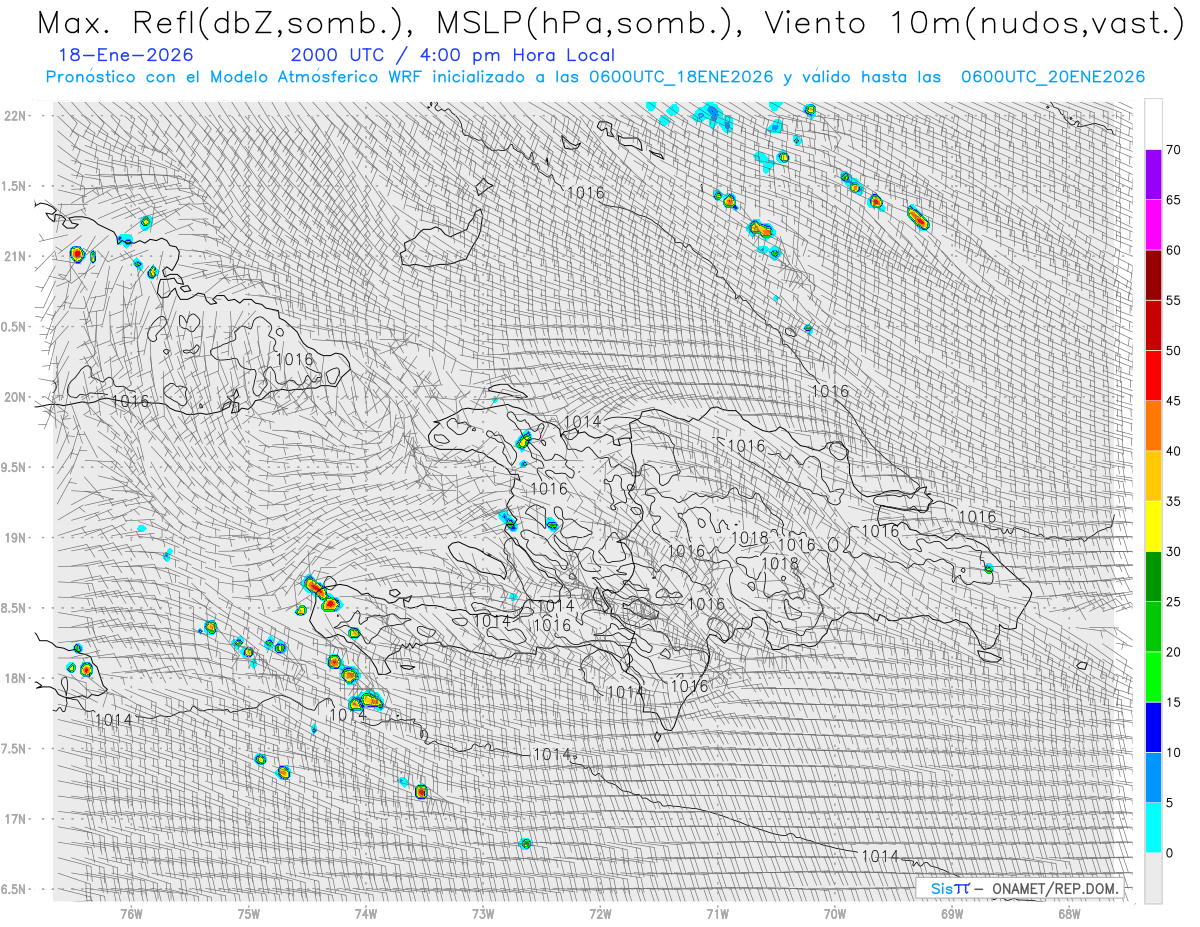The height and width of the screenshot is (927, 1200).
Task: Click the colorbar tick label '5'
Action: (1169, 803)
